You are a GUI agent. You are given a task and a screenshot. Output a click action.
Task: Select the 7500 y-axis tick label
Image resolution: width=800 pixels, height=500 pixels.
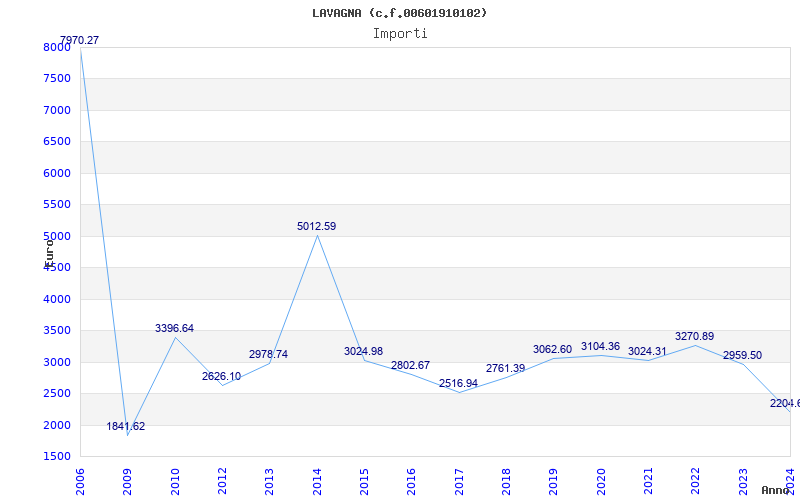57,79
